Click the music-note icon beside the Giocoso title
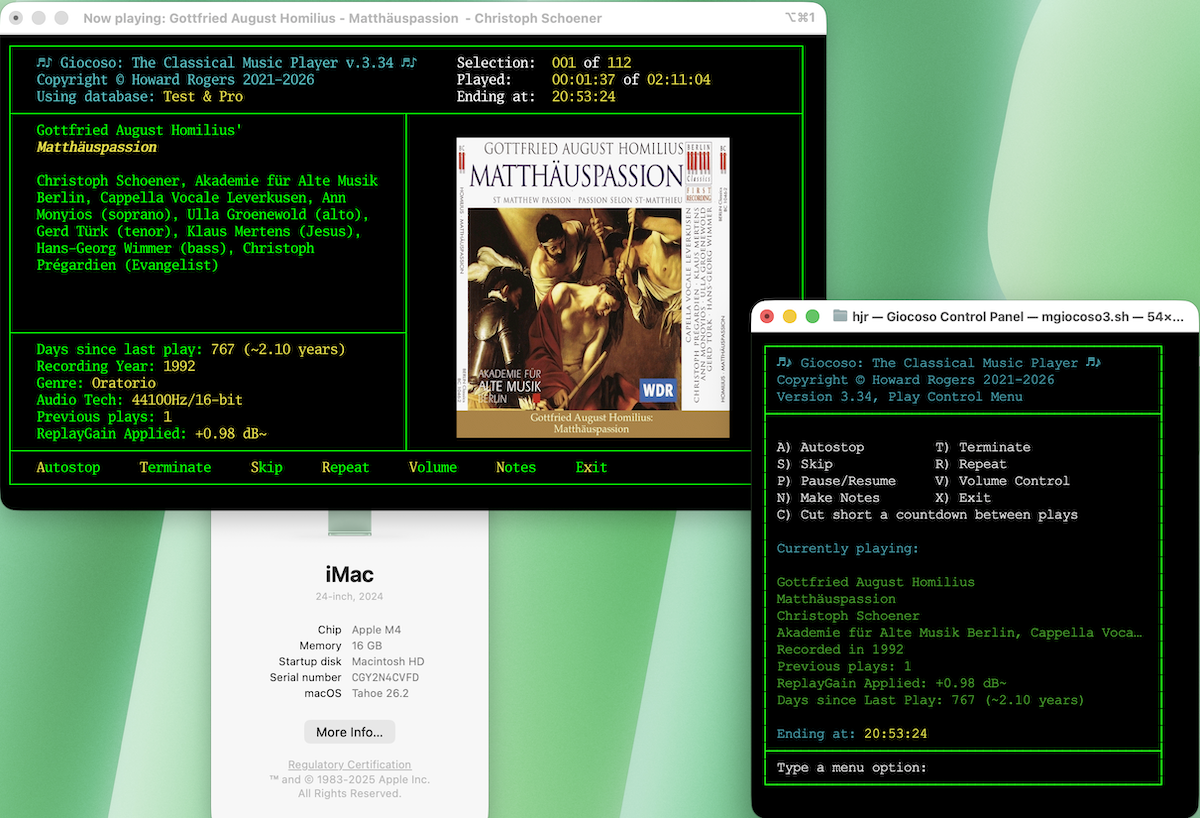Viewport: 1200px width, 818px height. (42, 61)
